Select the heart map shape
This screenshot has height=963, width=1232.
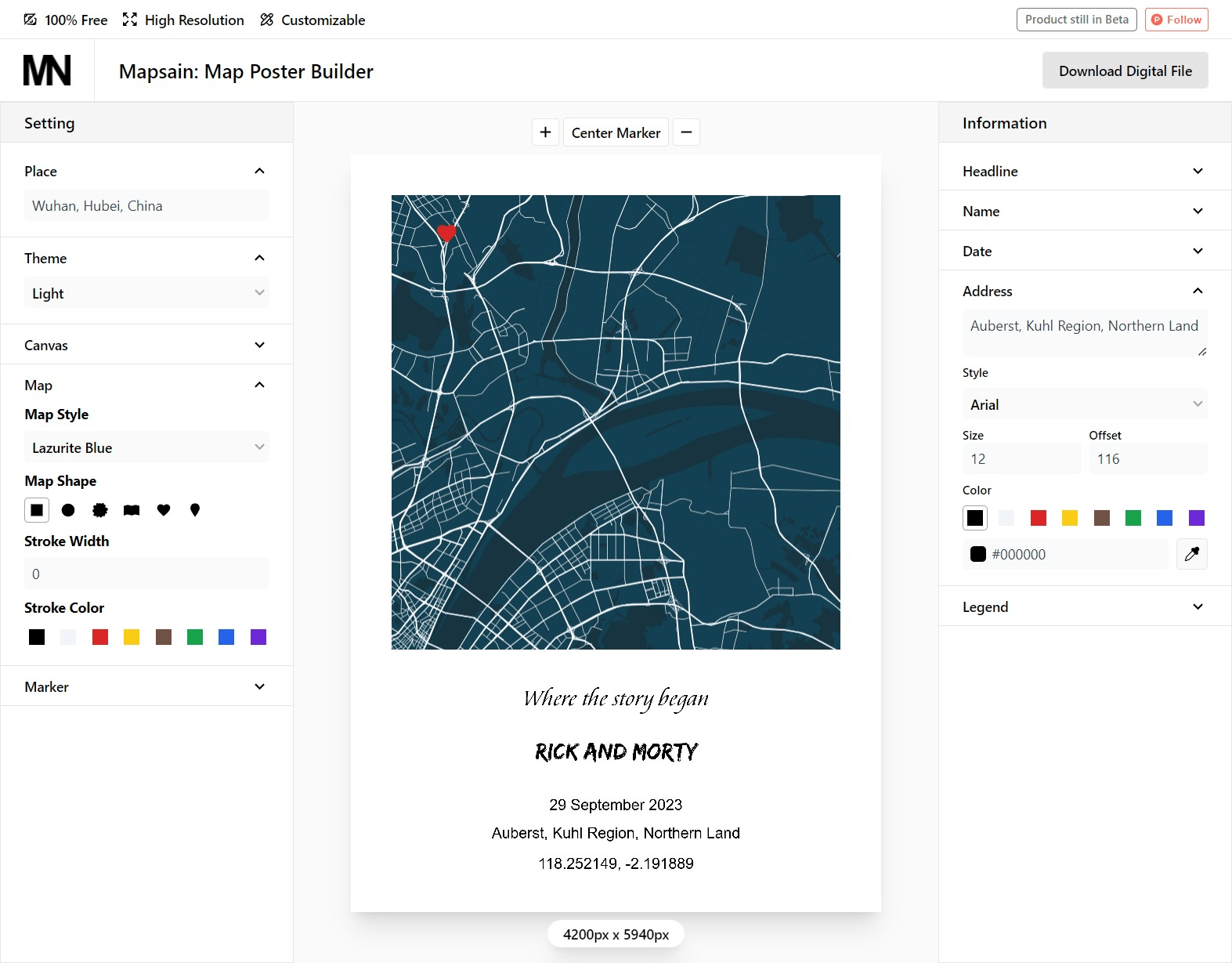pos(164,510)
